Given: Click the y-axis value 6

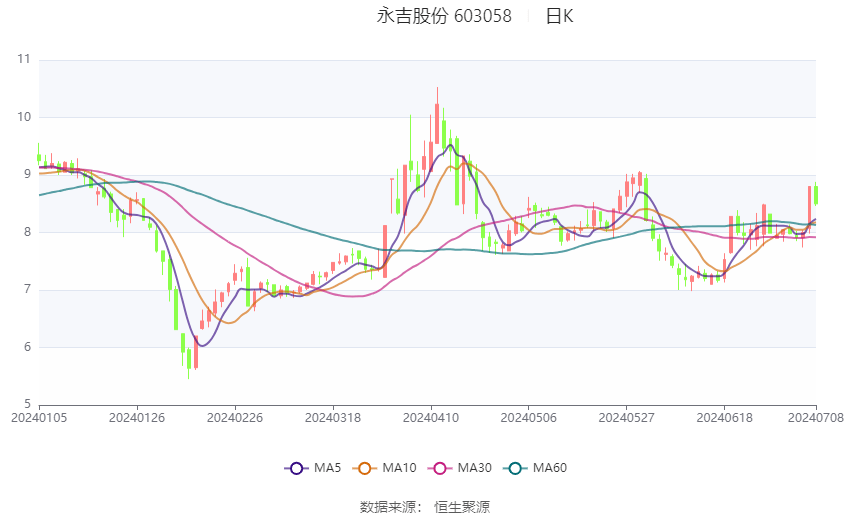Looking at the screenshot, I should pos(27,347).
